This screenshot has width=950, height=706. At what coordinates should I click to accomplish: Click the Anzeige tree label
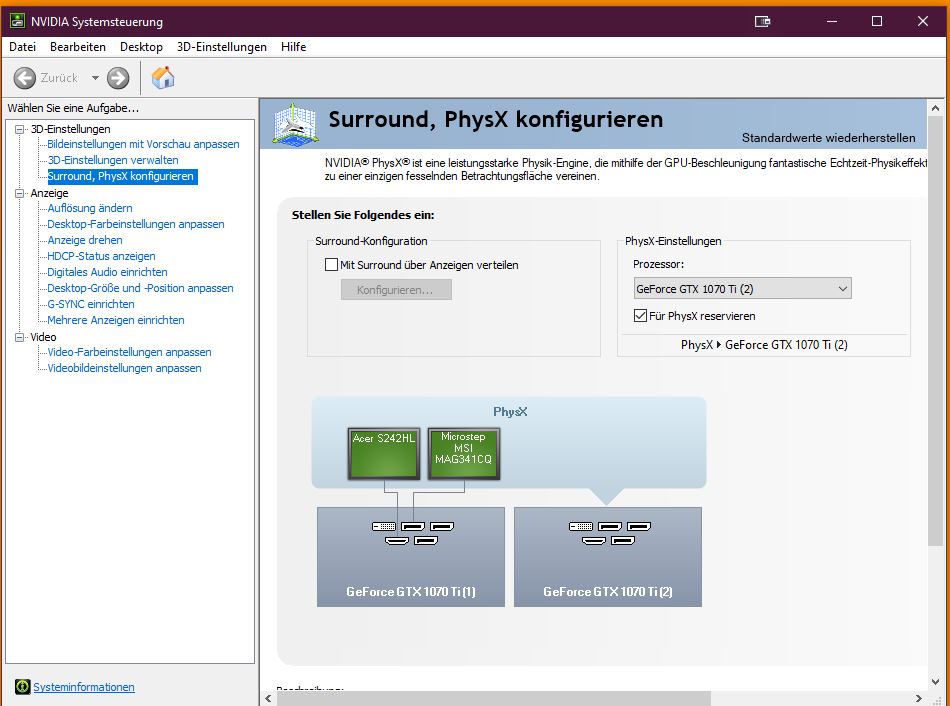click(49, 193)
